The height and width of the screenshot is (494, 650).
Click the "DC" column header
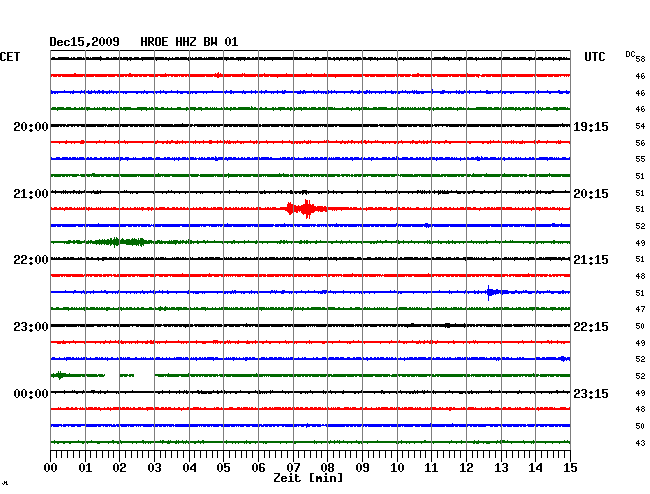tap(630, 54)
